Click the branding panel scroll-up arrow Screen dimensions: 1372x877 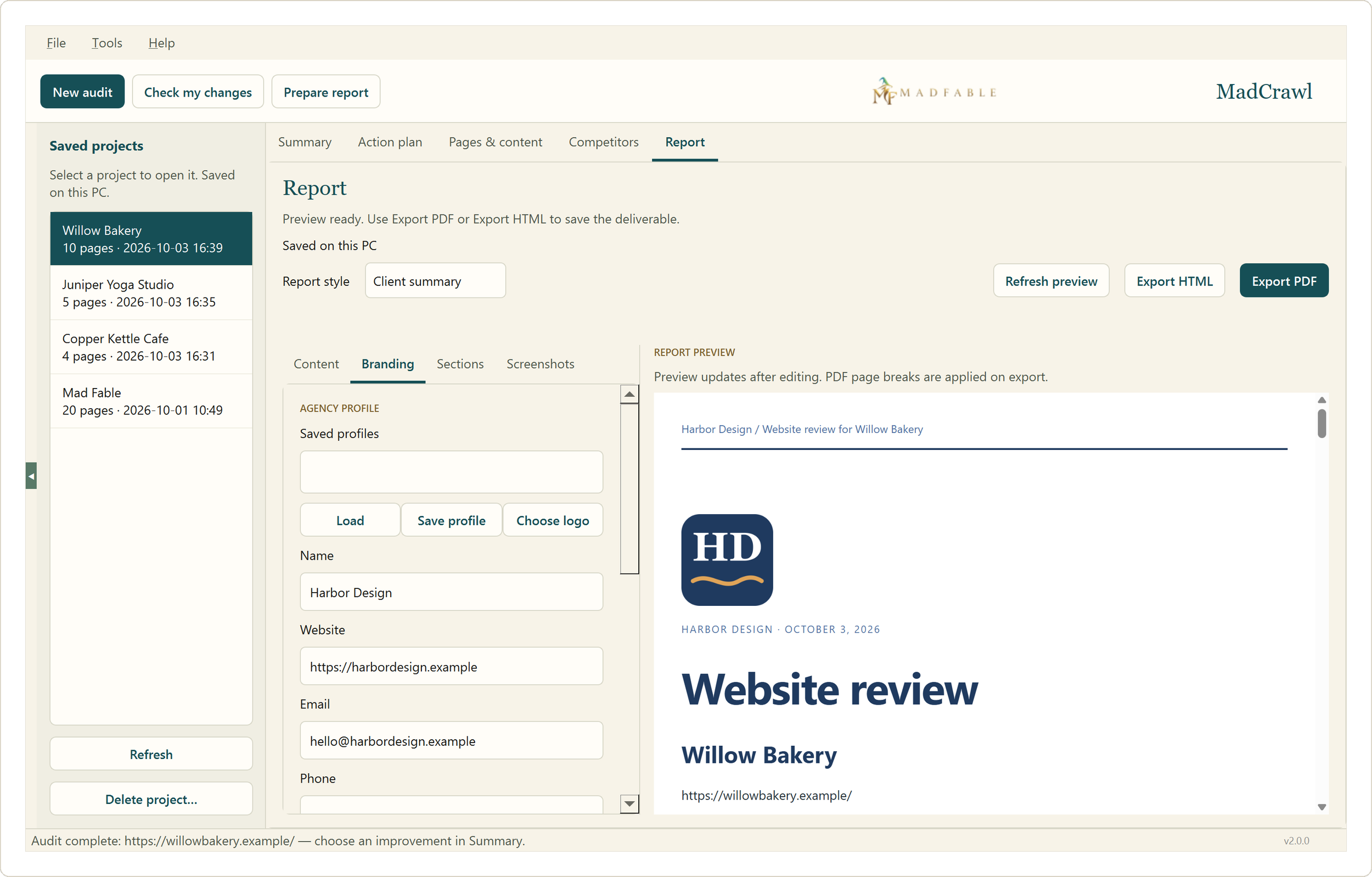pos(629,393)
